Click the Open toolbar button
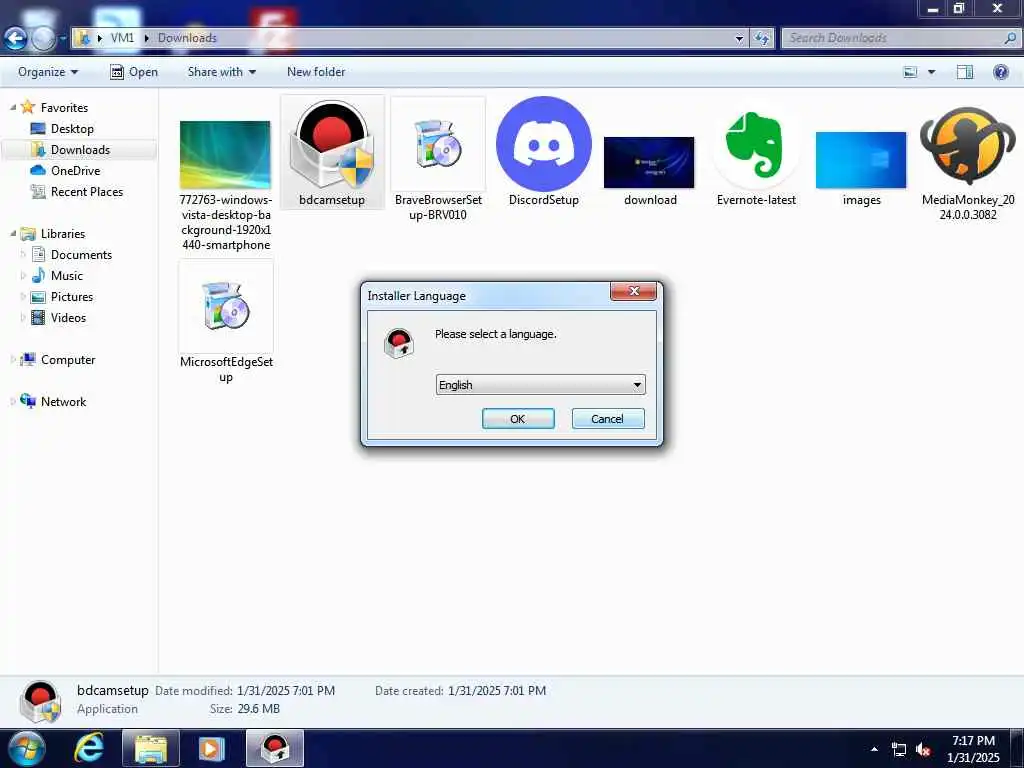This screenshot has width=1024, height=768. [134, 72]
